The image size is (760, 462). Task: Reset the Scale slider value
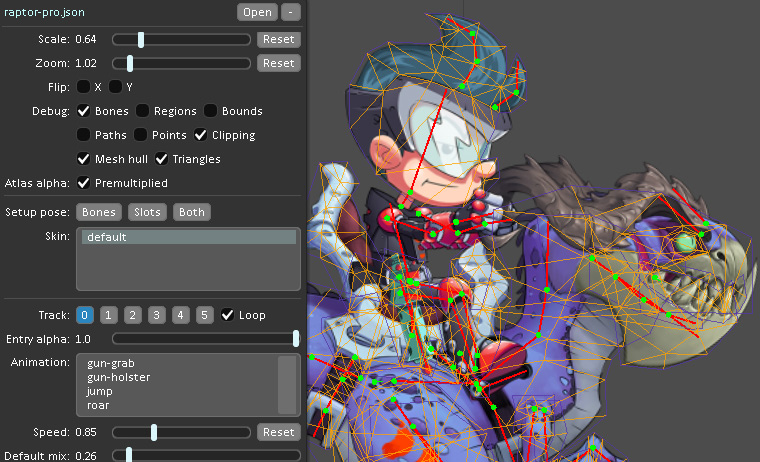pos(279,39)
